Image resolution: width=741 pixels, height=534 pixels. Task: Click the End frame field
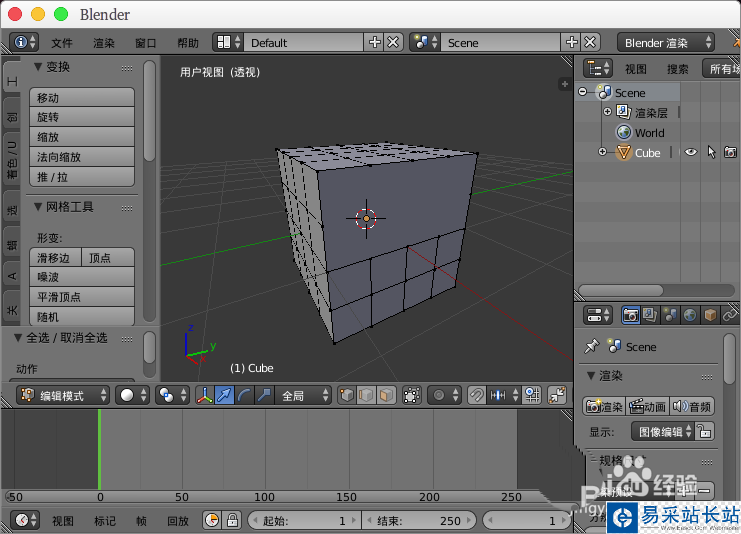click(x=419, y=520)
